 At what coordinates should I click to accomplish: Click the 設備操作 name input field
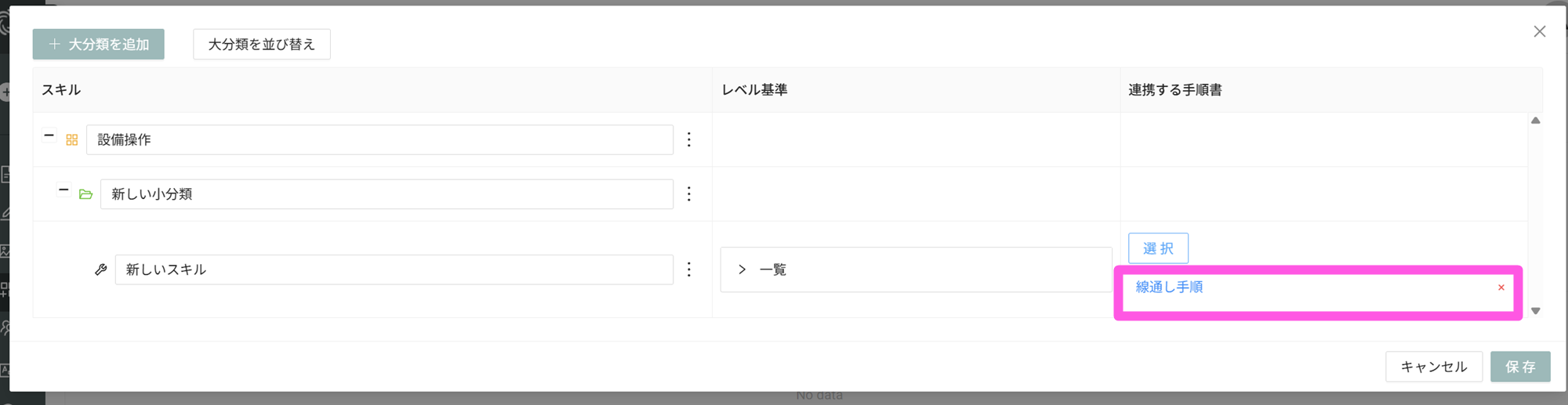pos(379,139)
